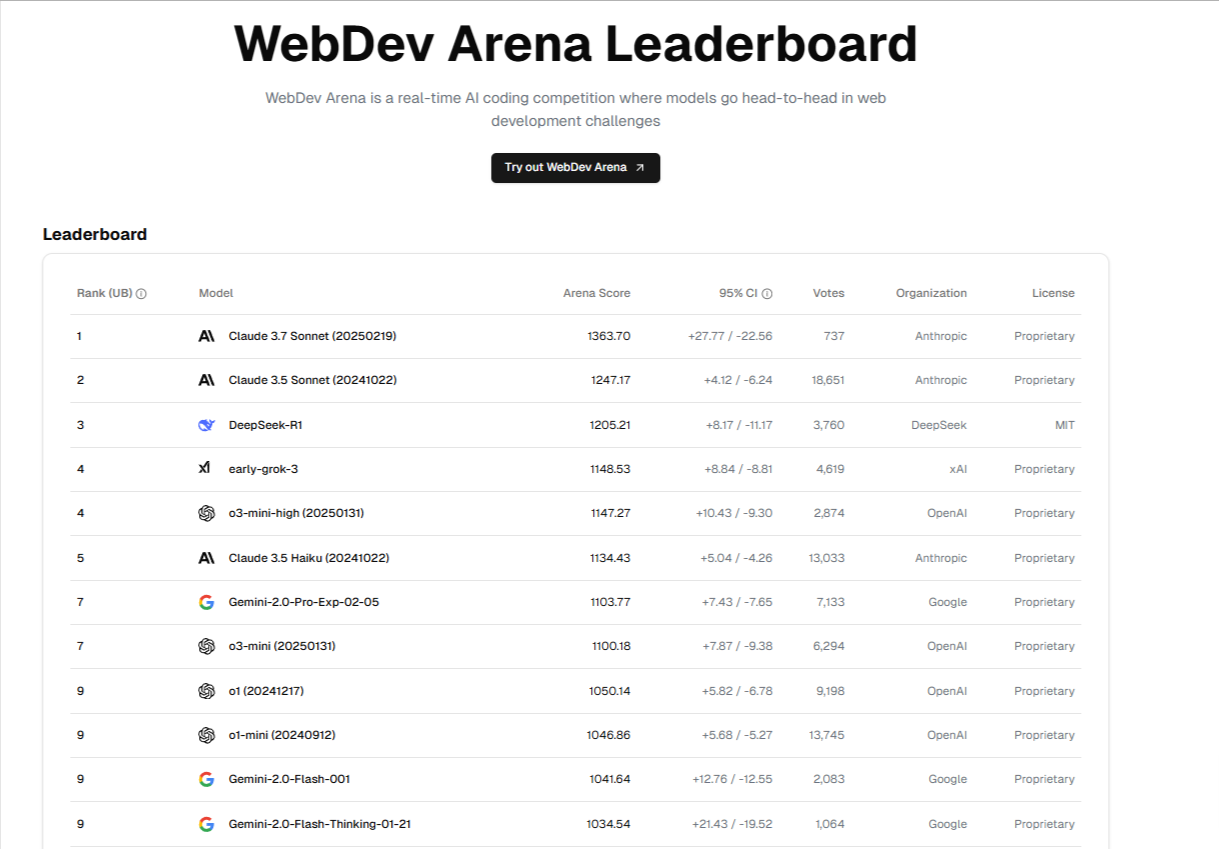Select the early-grok-3 model name
The height and width of the screenshot is (849, 1219).
pos(265,469)
